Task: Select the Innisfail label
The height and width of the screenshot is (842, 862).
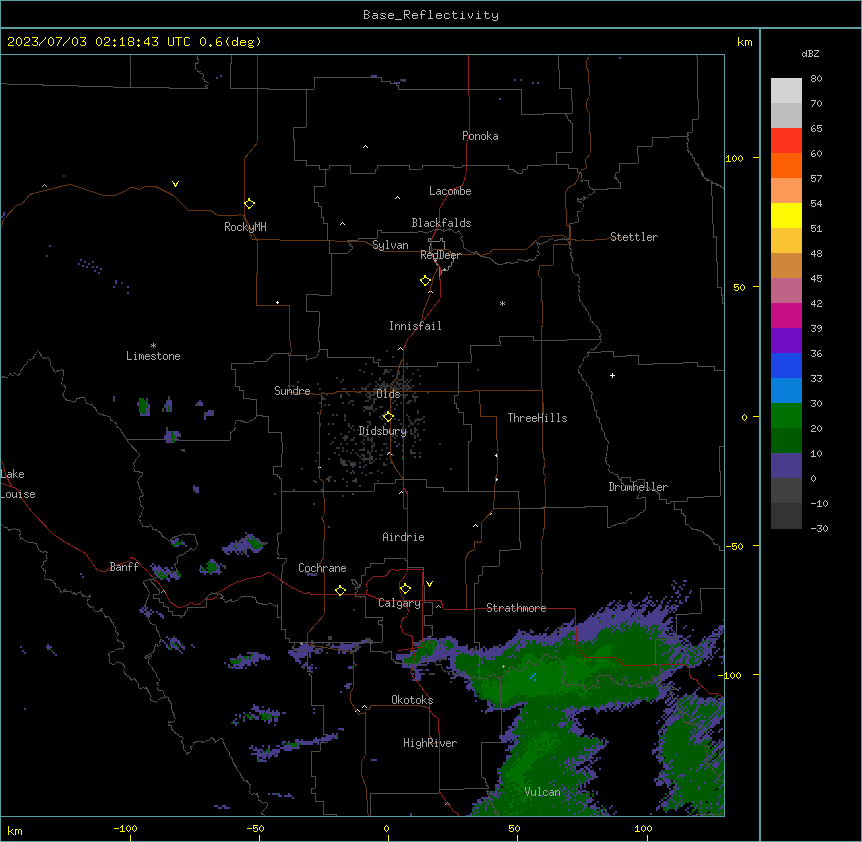Action: pyautogui.click(x=415, y=326)
